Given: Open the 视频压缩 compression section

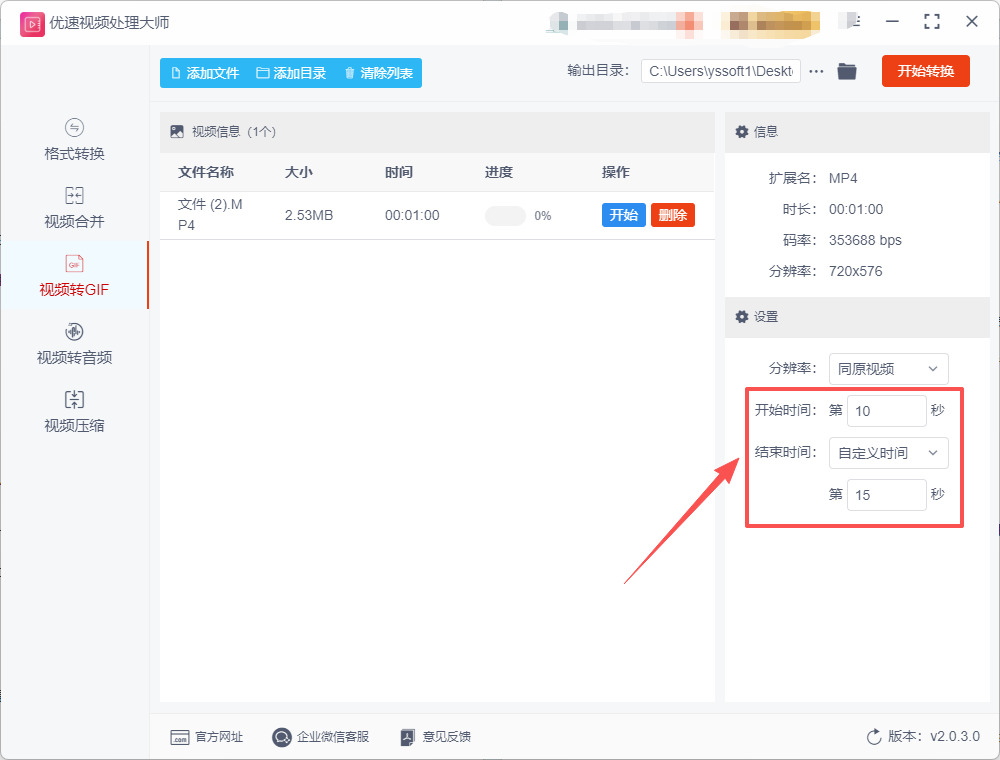Looking at the screenshot, I should 74,412.
